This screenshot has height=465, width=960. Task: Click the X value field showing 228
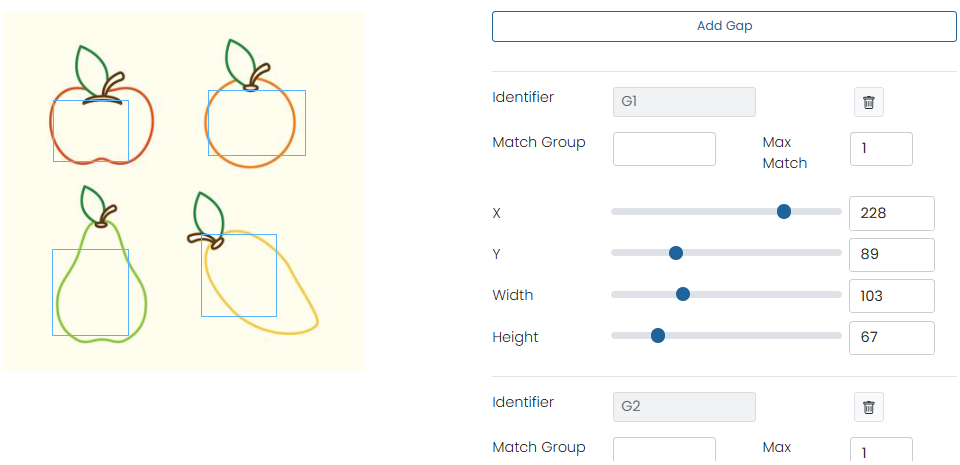(x=891, y=213)
